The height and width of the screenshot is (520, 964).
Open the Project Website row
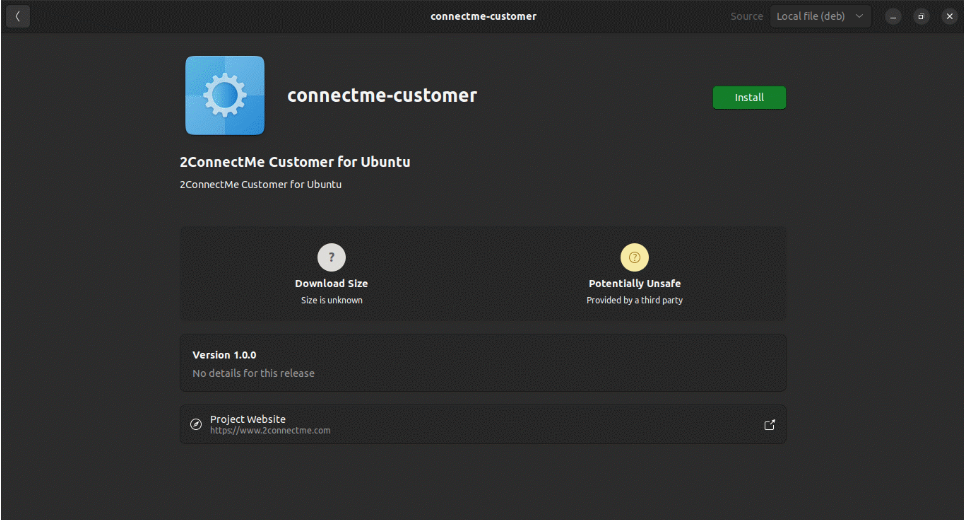483,424
